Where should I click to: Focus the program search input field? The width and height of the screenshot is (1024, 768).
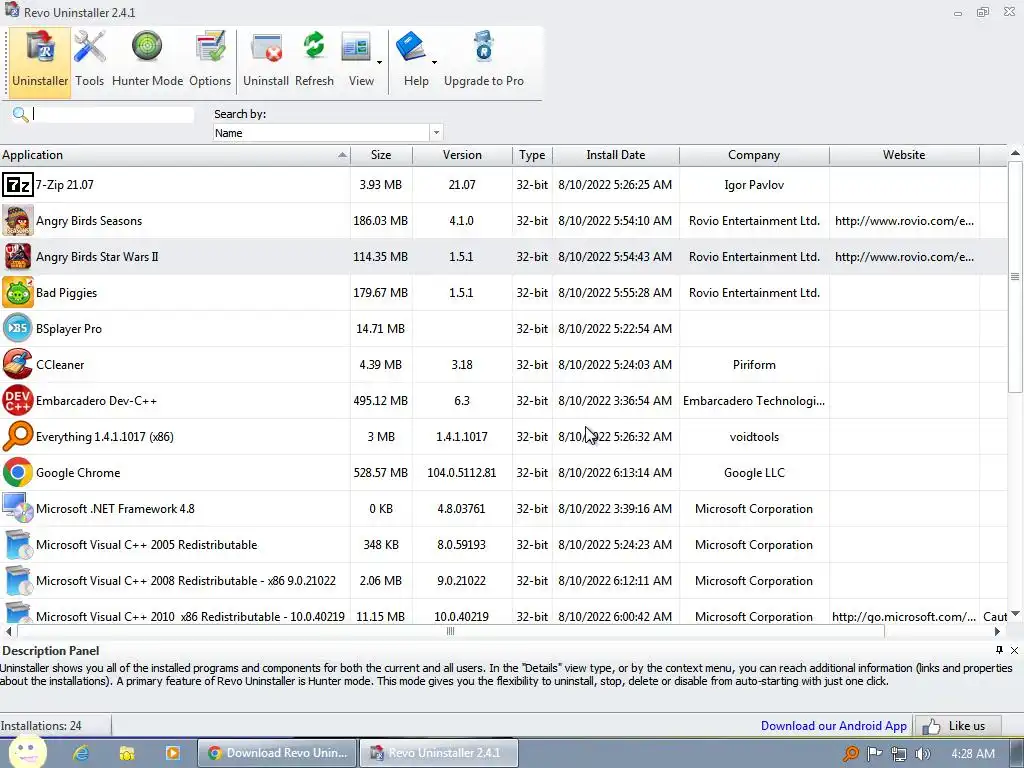click(113, 115)
